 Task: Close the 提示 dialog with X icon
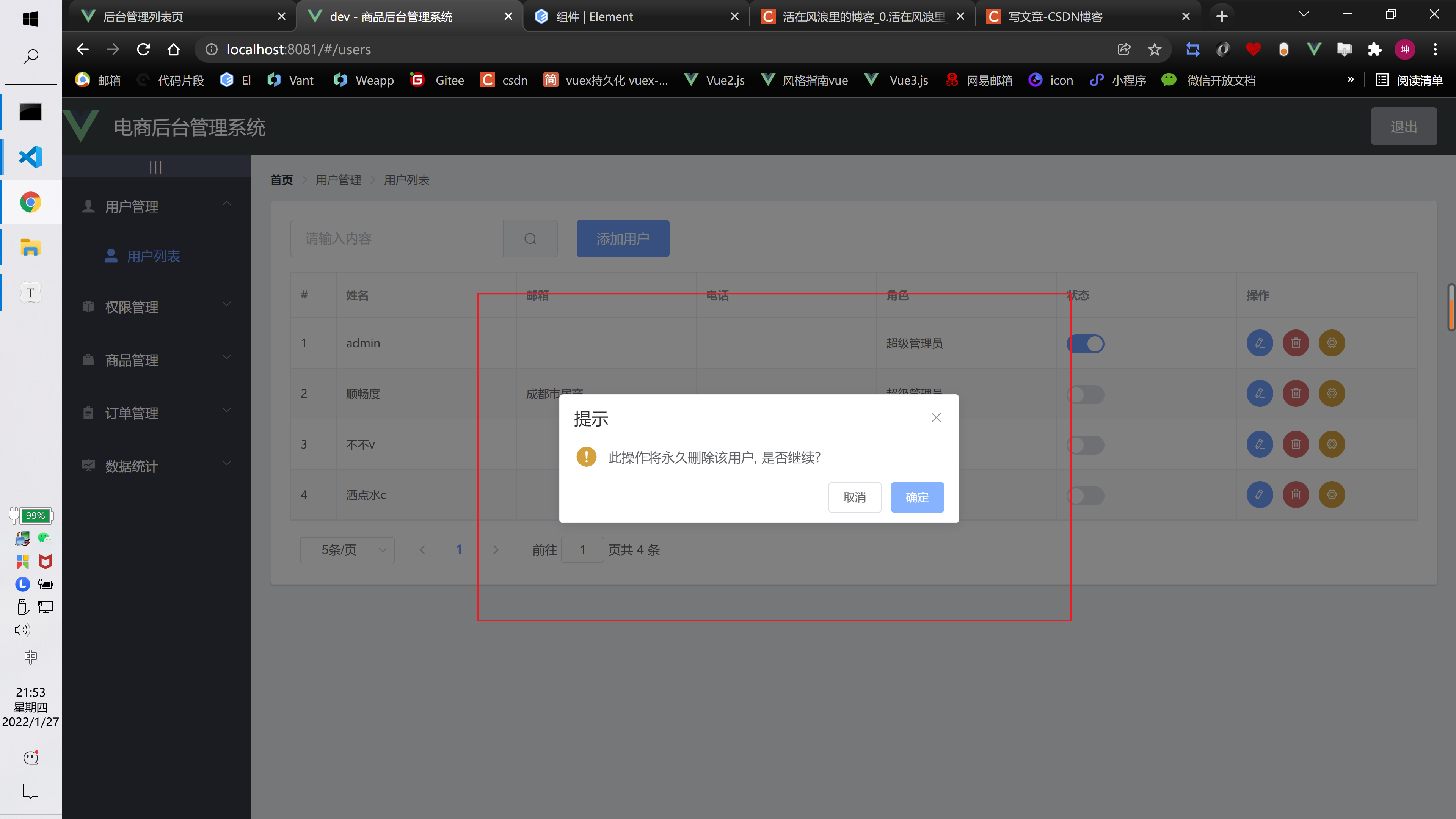tap(936, 418)
